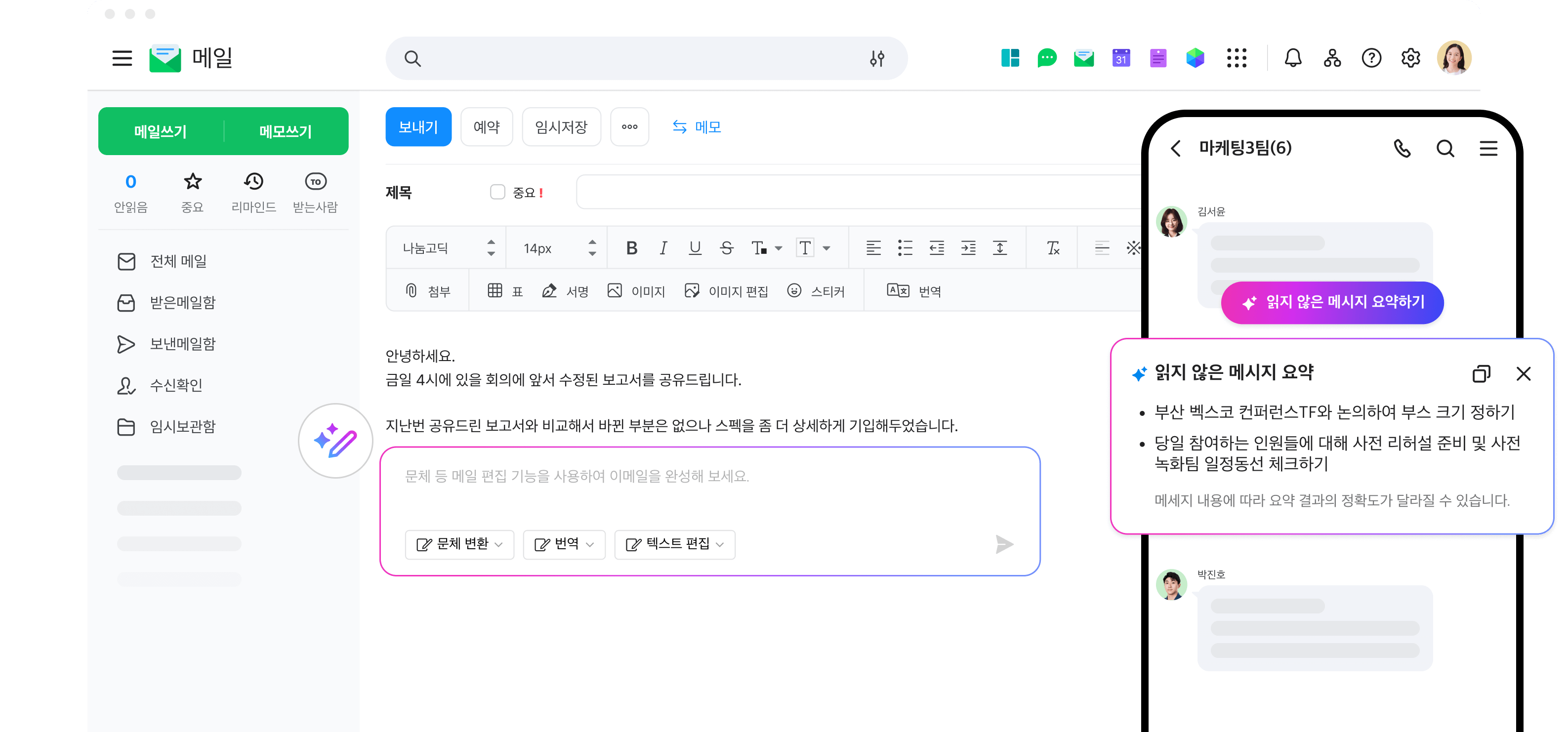Image resolution: width=1568 pixels, height=732 pixels.
Task: Click the background color boxed T icon
Action: (x=805, y=247)
